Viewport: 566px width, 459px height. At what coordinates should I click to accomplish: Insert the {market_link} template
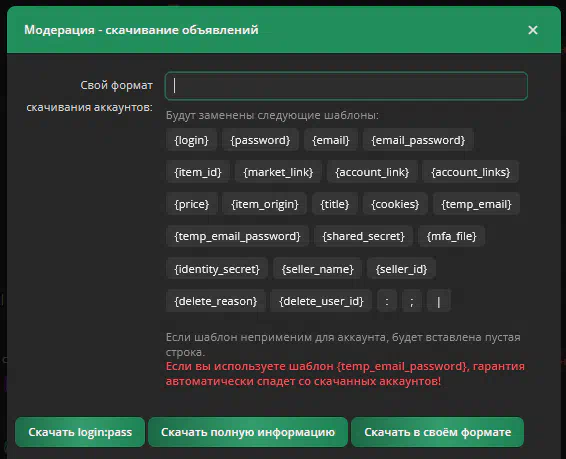(278, 172)
